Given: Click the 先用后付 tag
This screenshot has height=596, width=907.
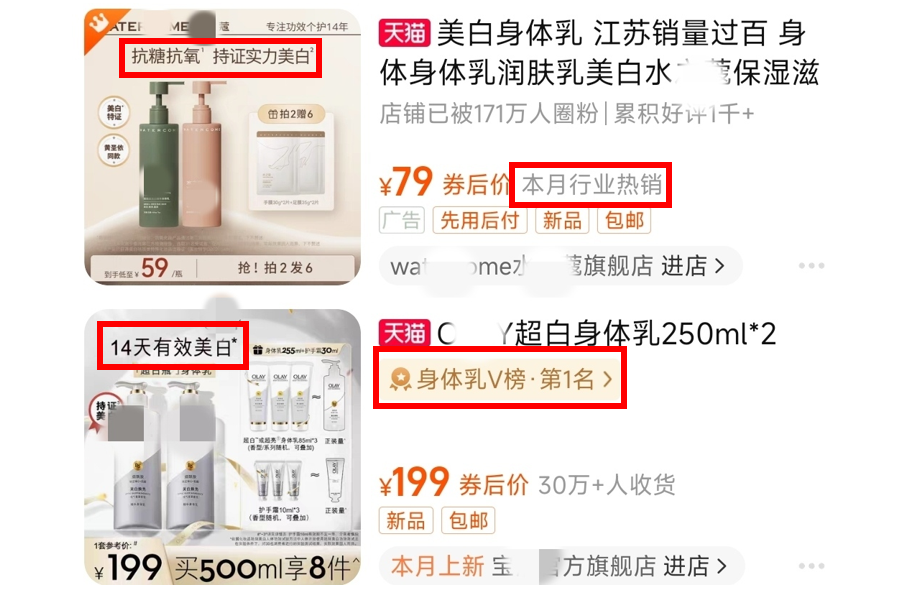Looking at the screenshot, I should pyautogui.click(x=480, y=220).
